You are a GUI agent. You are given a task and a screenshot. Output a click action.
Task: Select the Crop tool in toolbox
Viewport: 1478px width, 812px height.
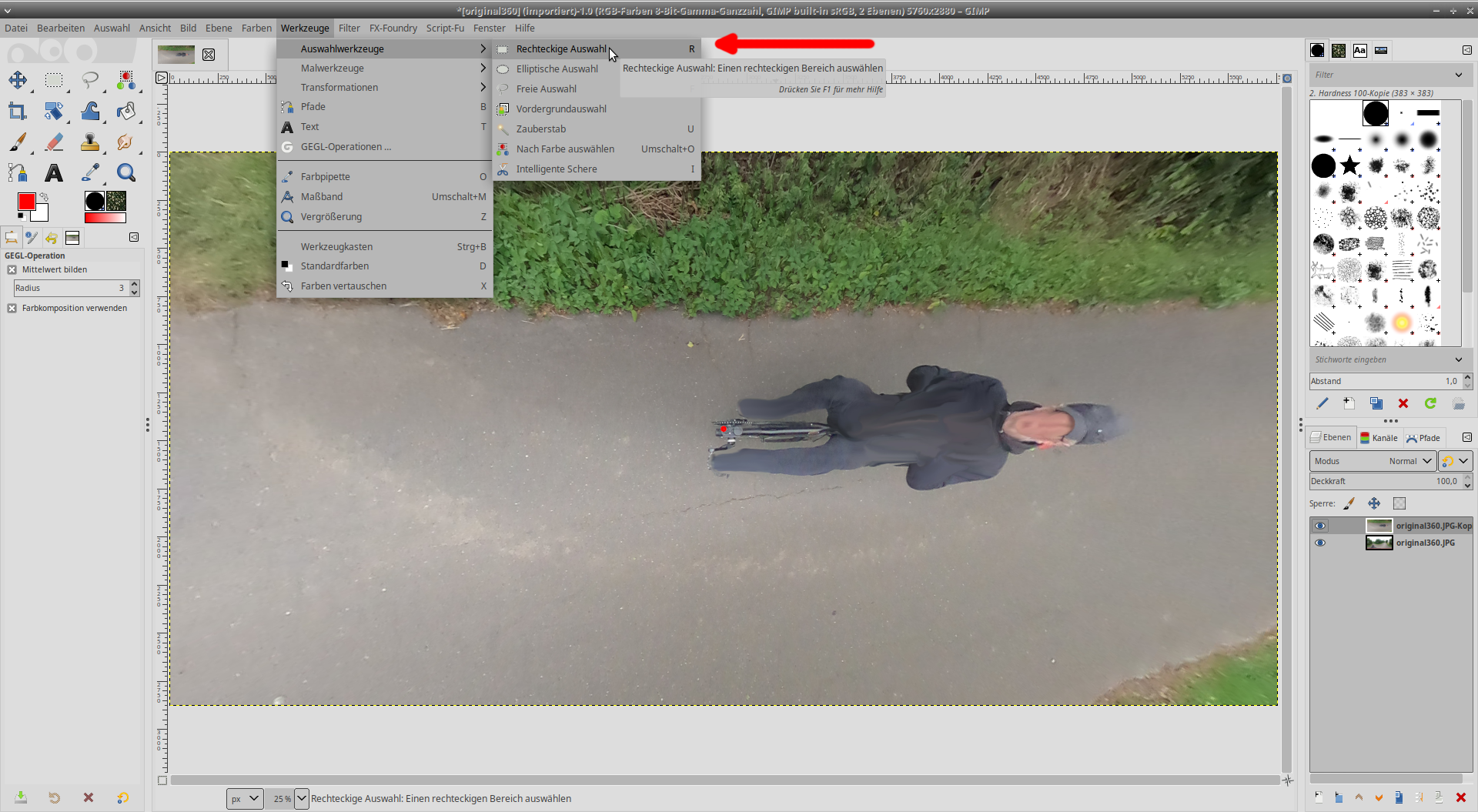pyautogui.click(x=17, y=112)
